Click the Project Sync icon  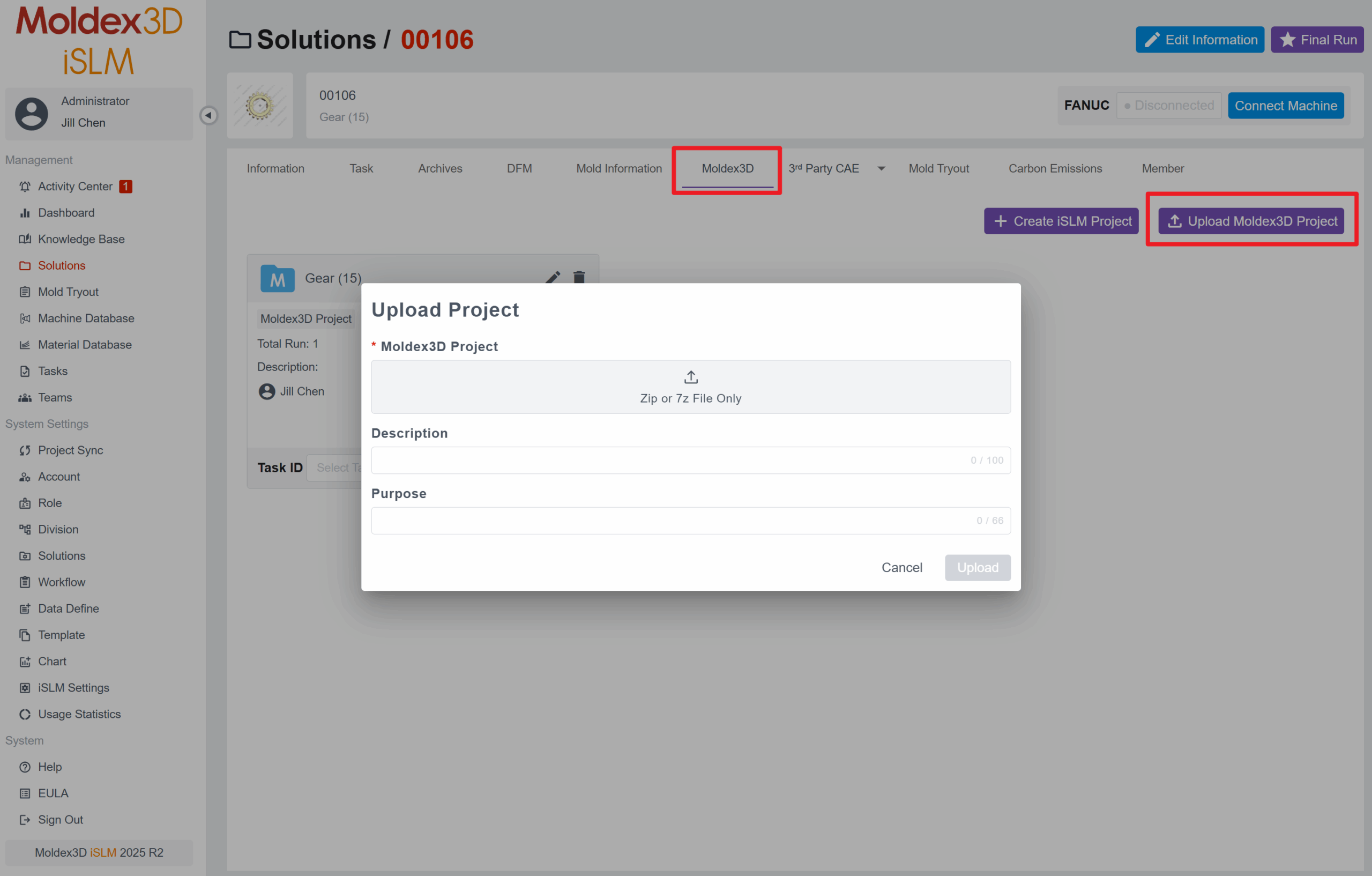pos(25,450)
